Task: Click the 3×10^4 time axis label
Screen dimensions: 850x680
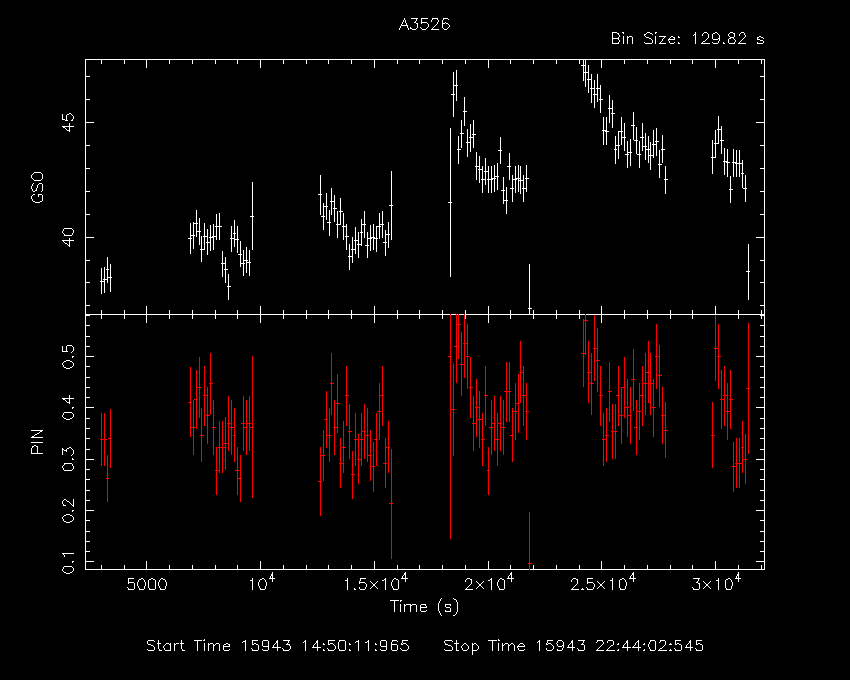Action: point(717,582)
